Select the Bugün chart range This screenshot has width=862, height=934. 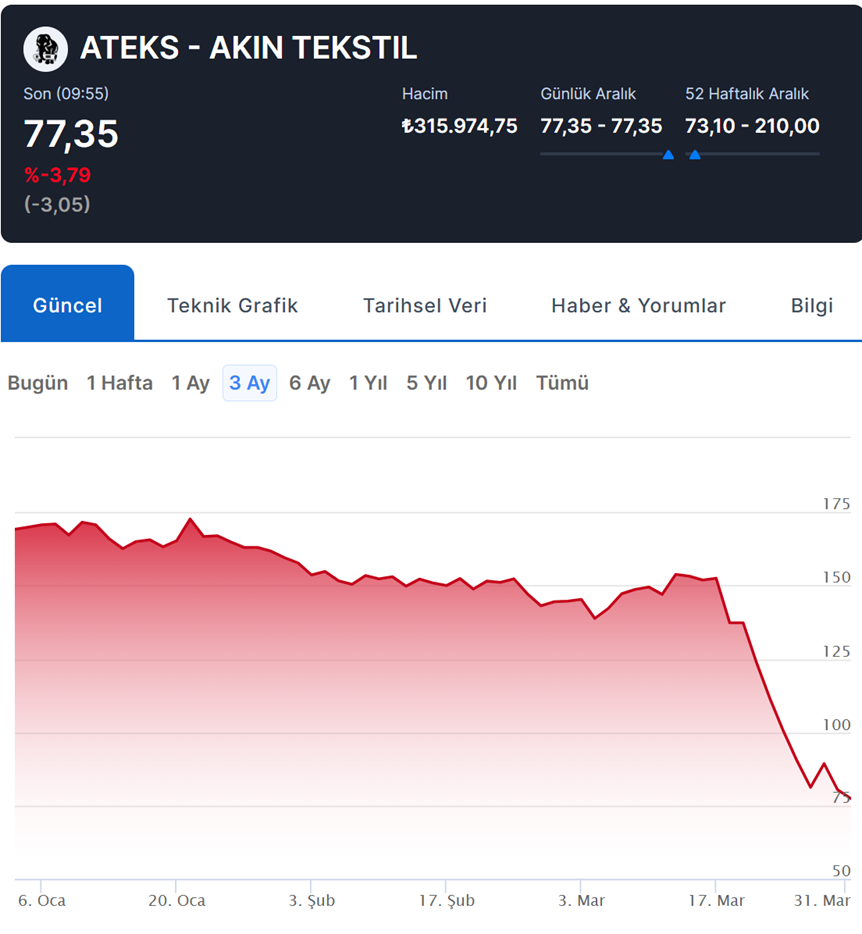click(38, 383)
